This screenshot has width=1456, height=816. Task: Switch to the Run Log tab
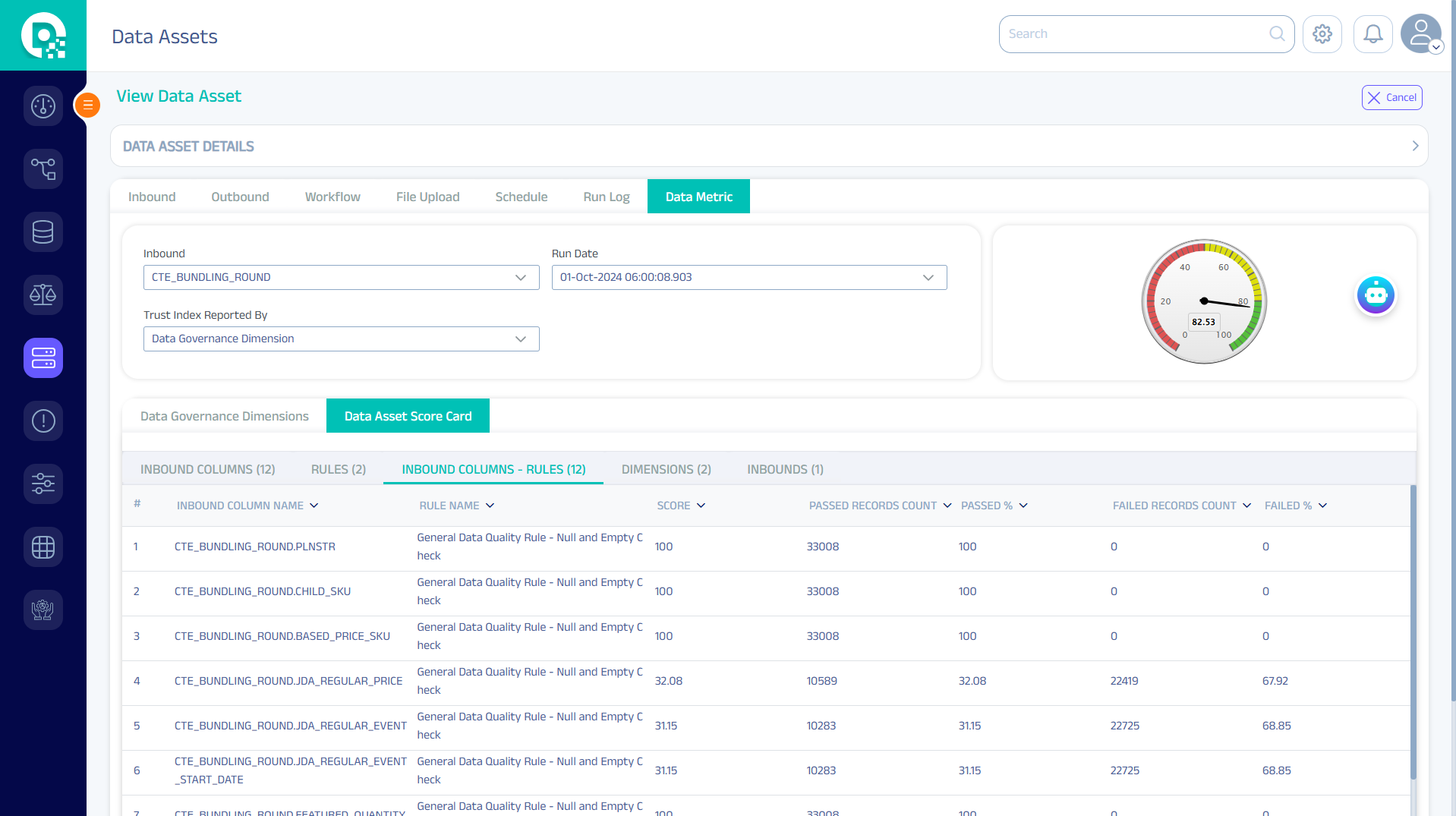[606, 197]
